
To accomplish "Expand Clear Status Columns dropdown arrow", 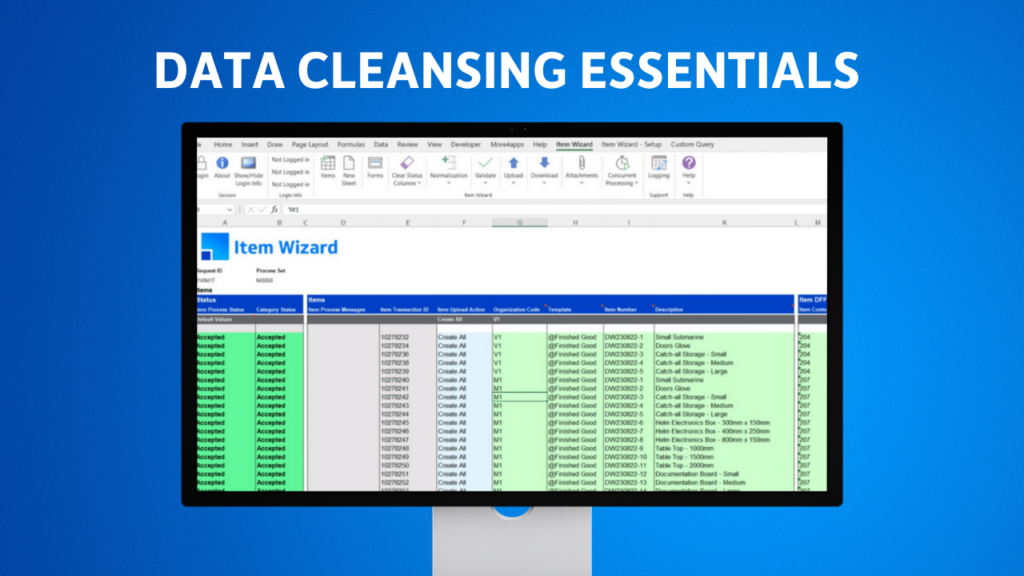I will [x=419, y=184].
